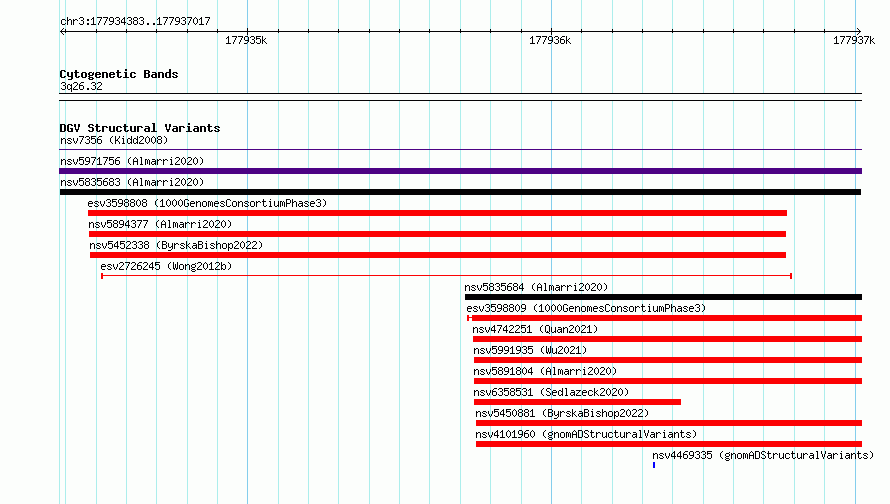
Task: Select the thin red esv2726245 variant line
Action: (x=446, y=276)
